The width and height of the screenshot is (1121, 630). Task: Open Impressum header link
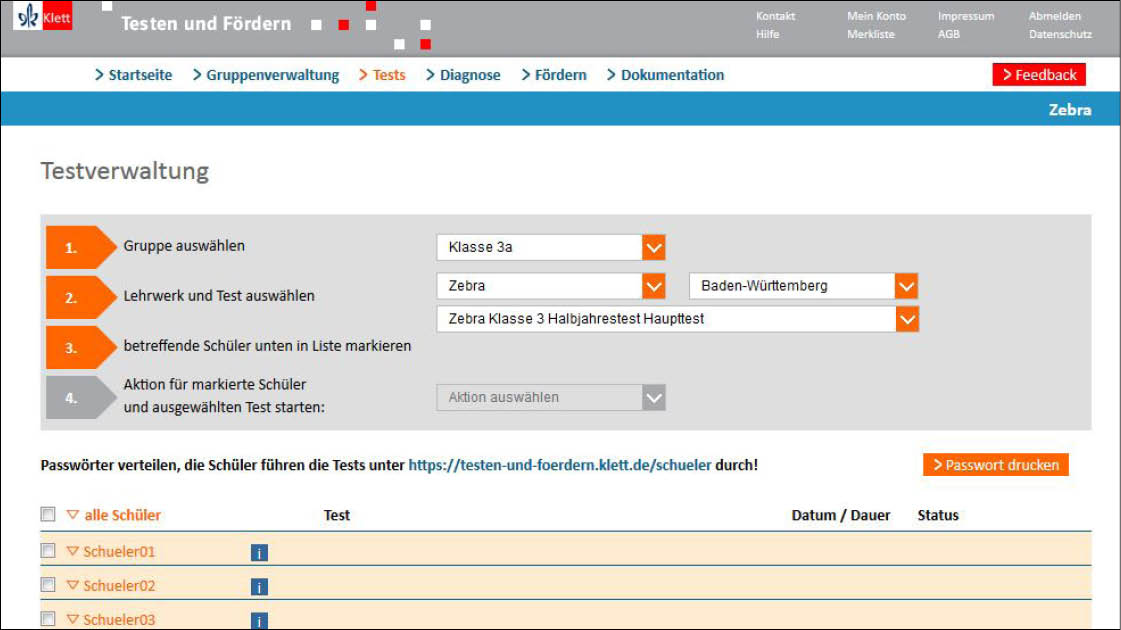coord(966,16)
